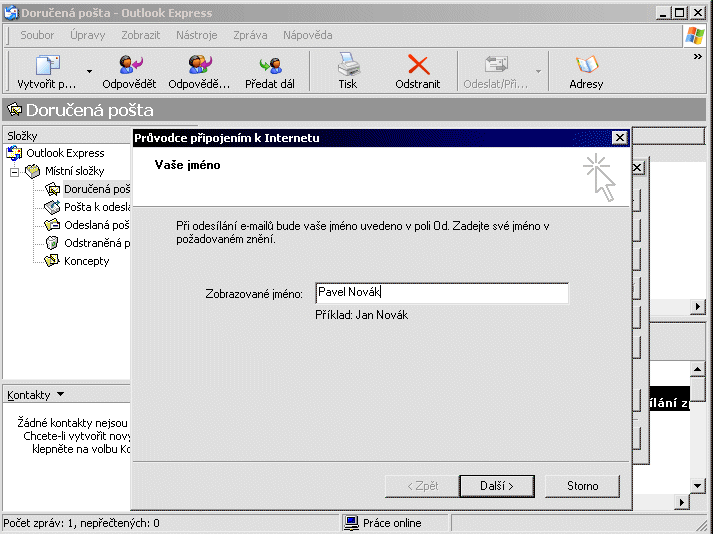
Task: Click the Windows logo in menu bar
Action: [694, 35]
